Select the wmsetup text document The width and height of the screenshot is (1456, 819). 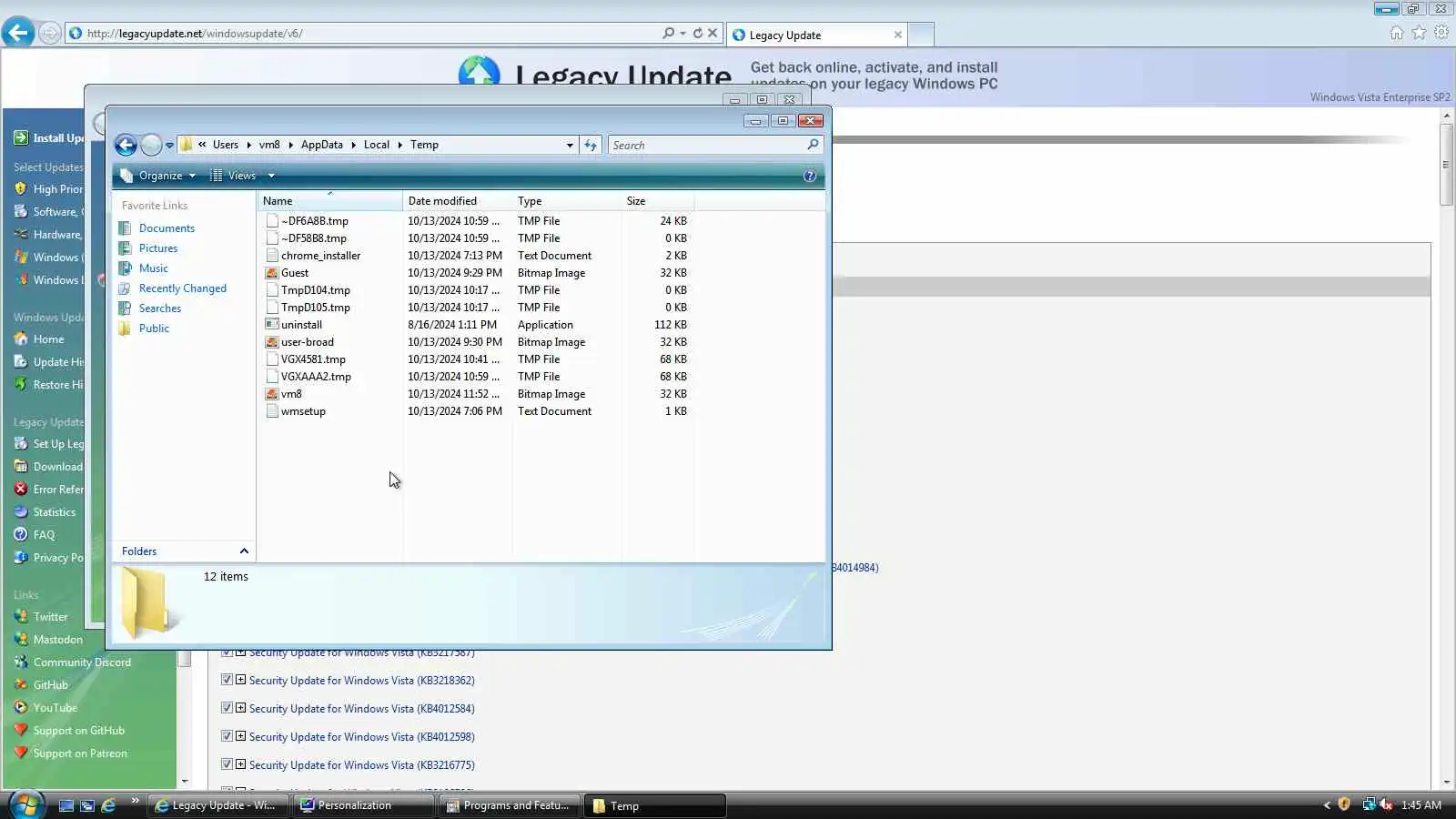point(303,411)
